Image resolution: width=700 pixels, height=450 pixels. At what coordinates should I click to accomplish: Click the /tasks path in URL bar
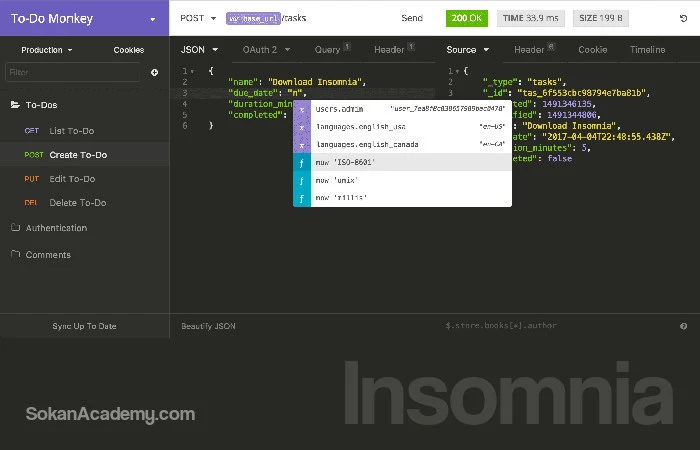click(x=294, y=18)
